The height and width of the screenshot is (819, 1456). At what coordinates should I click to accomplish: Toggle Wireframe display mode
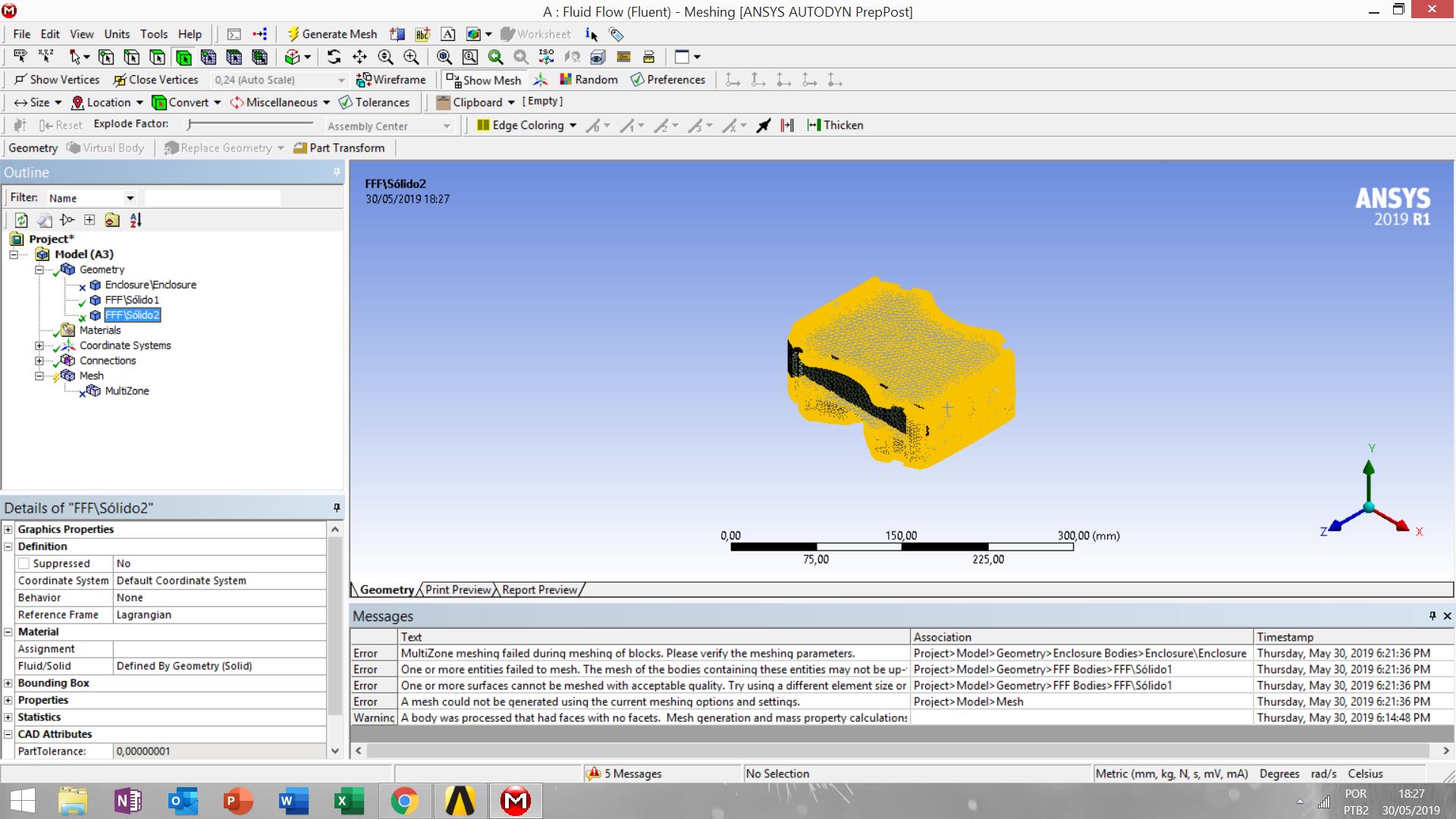coord(391,80)
